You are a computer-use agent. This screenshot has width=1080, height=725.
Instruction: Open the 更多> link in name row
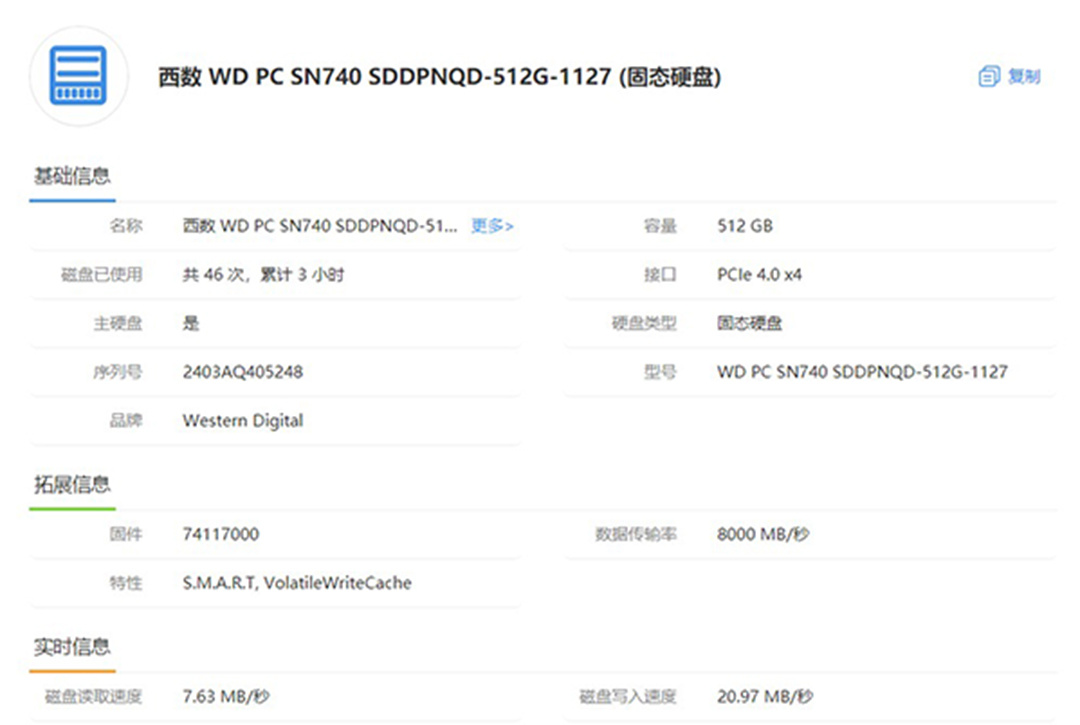[492, 226]
